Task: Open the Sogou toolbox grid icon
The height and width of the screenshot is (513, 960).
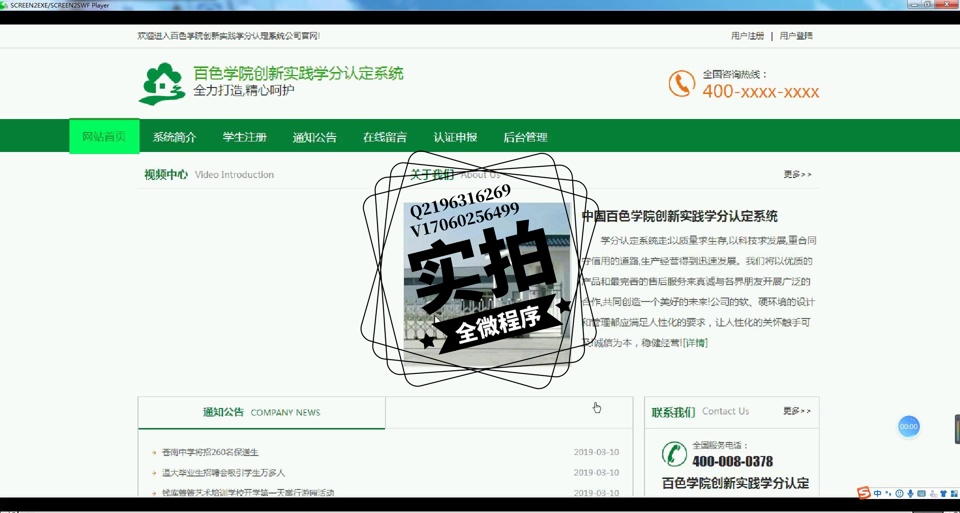Action: (x=954, y=493)
